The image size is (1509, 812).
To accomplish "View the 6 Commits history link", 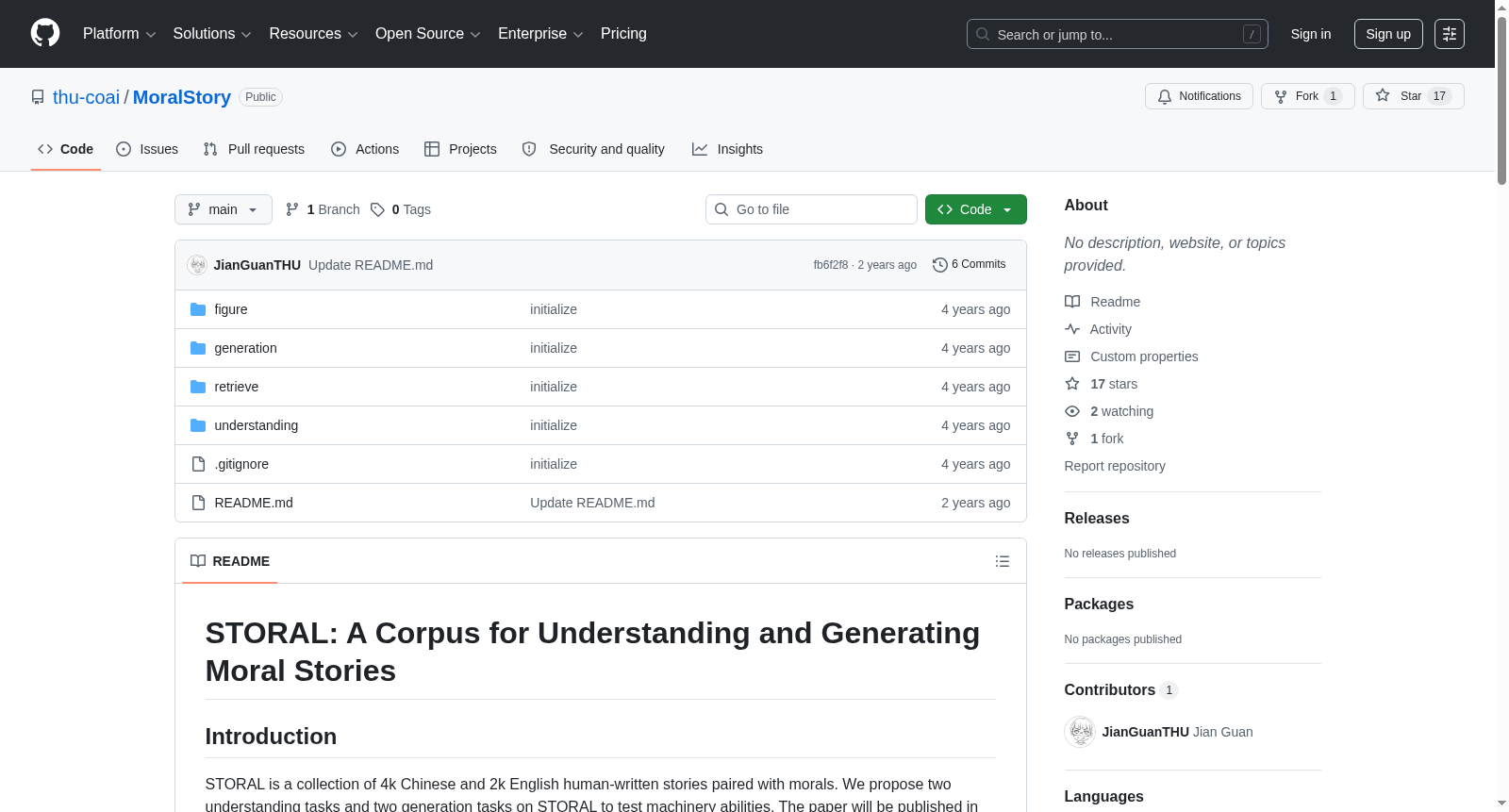I will tap(970, 265).
